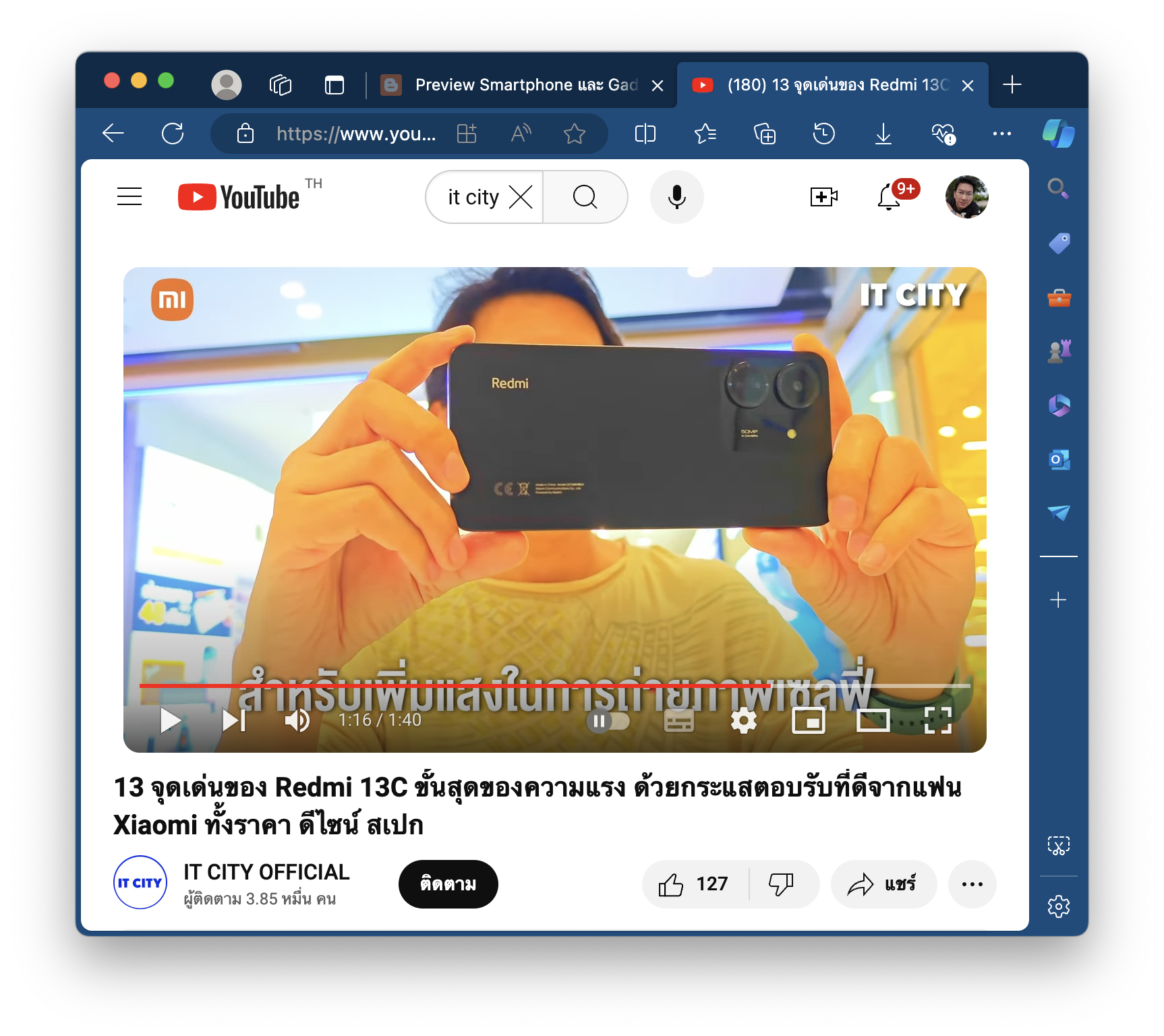Open sidebar Outlook icon

(1059, 460)
